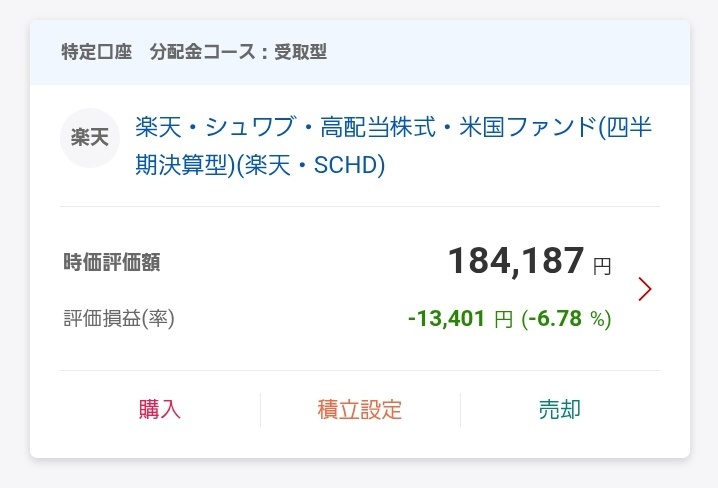Click 受取型 in the card header
718x488 pixels.
(x=300, y=52)
